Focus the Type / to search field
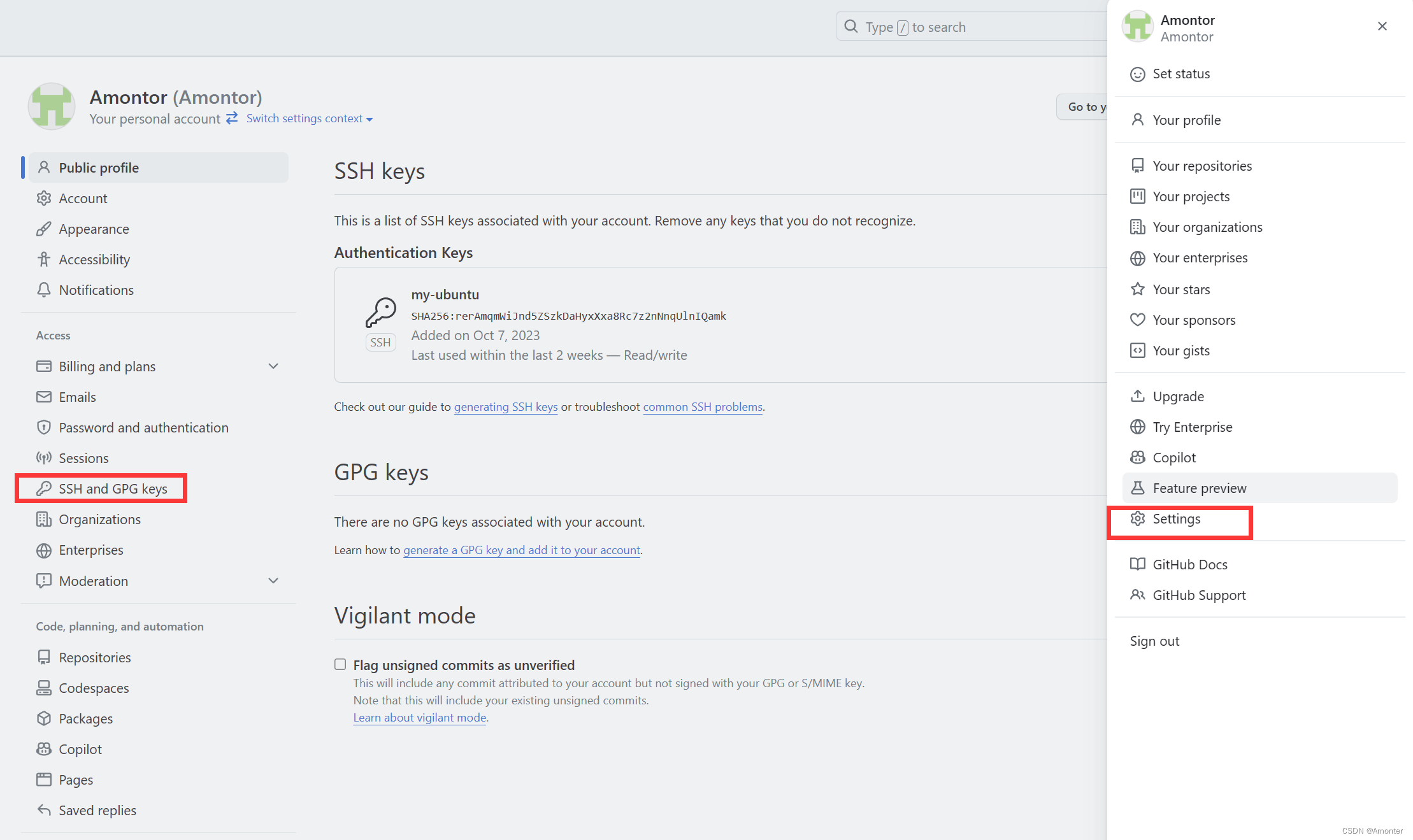 point(972,27)
